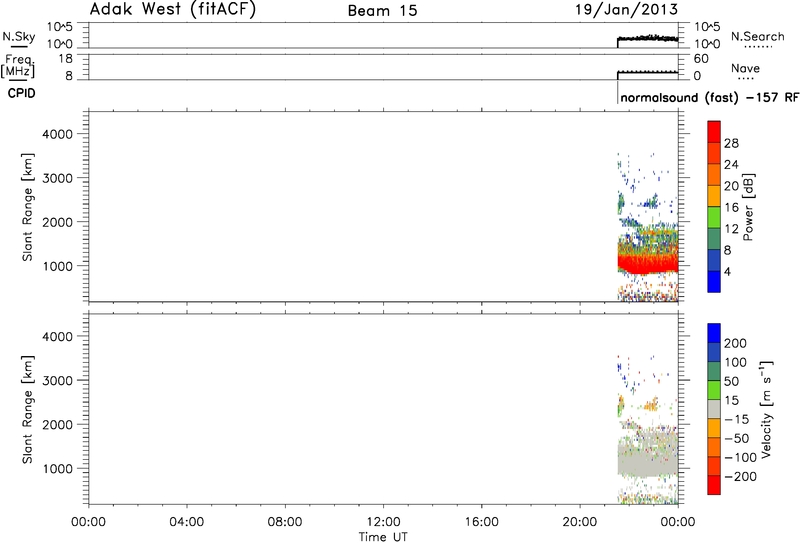Click the blue 4 dB power swatch

click(x=714, y=282)
